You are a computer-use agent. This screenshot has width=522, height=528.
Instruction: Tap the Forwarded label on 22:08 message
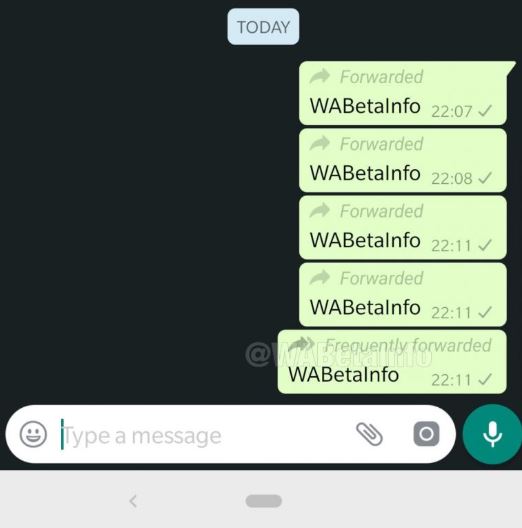(381, 144)
